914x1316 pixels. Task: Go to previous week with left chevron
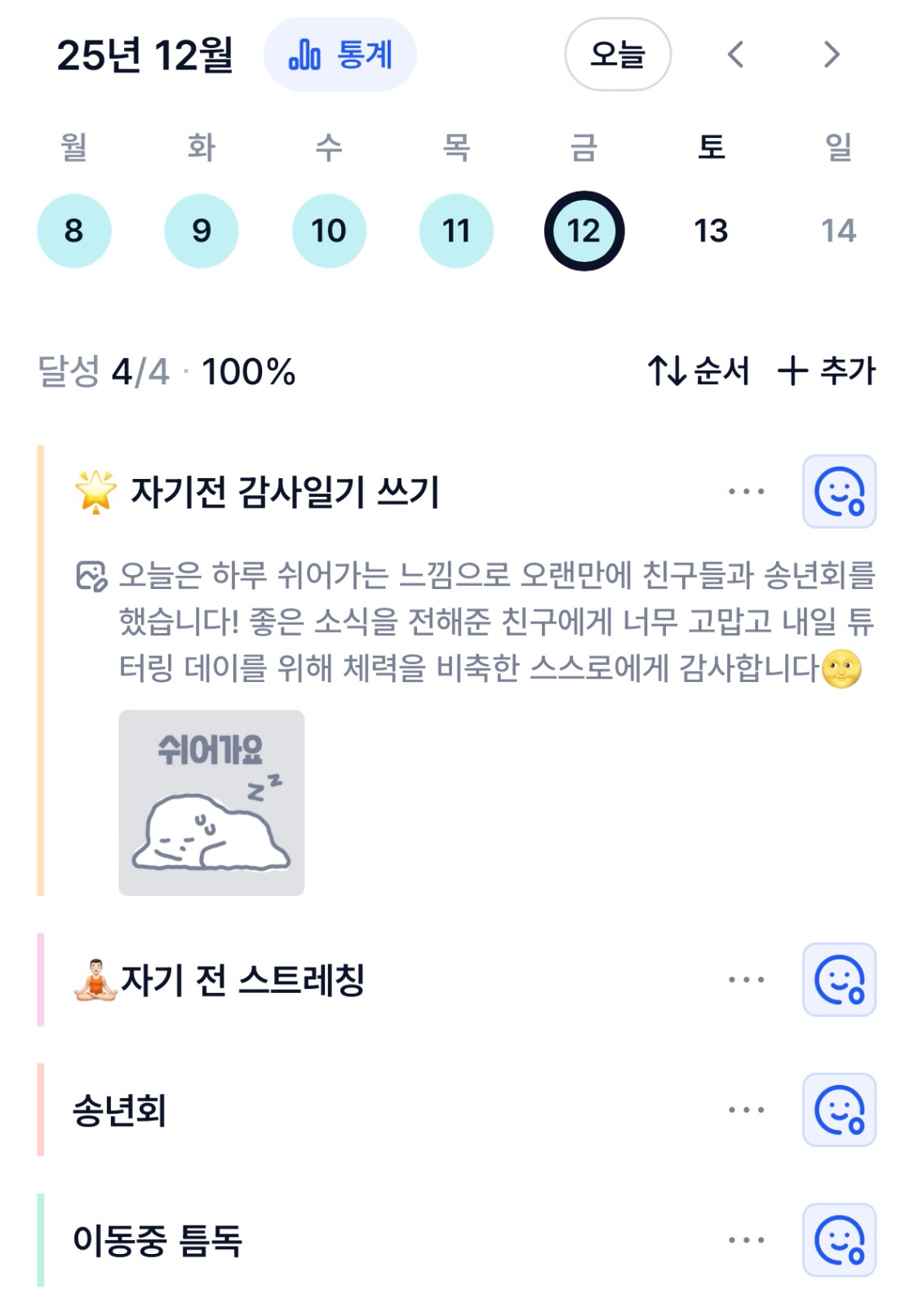coord(735,55)
